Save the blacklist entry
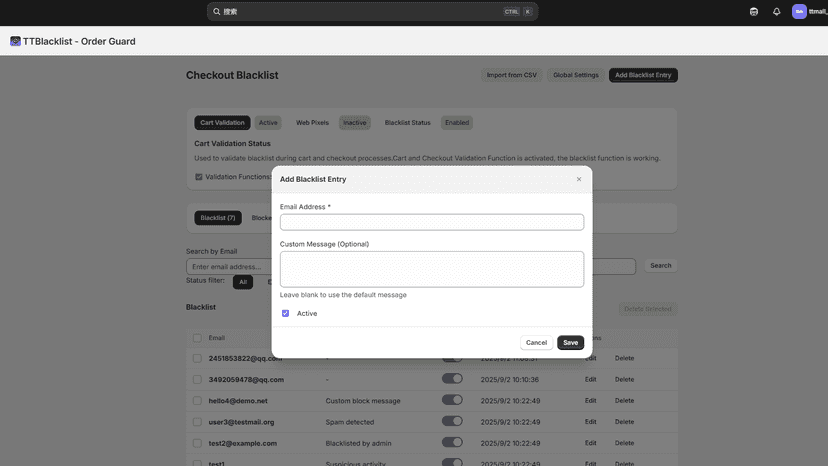Screen dimensions: 828x466 570,342
